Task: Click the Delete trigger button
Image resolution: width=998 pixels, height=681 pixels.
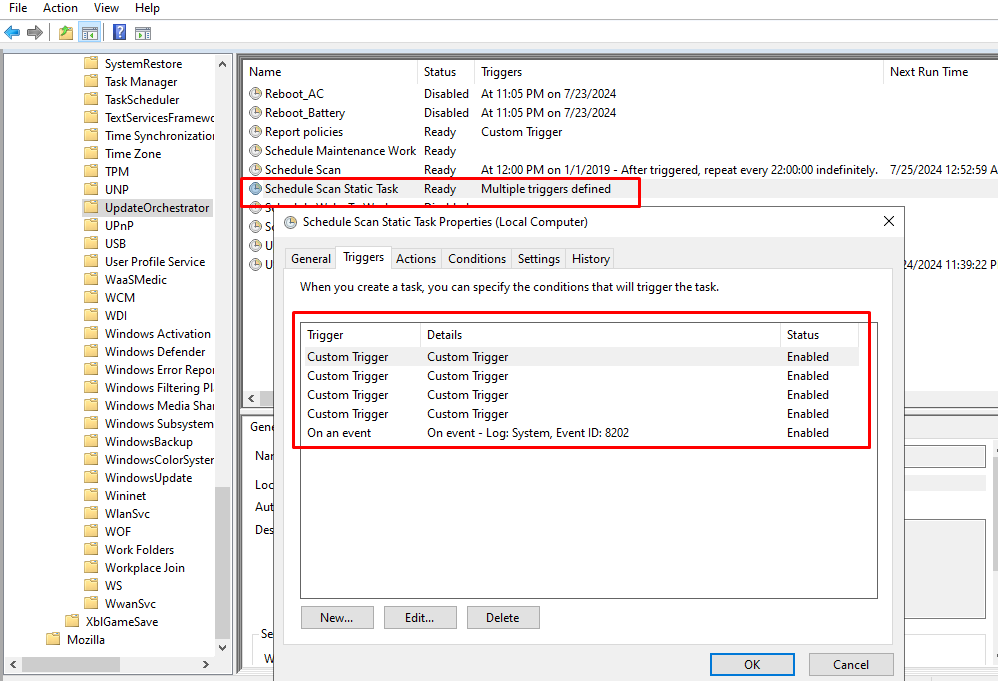Action: (503, 617)
